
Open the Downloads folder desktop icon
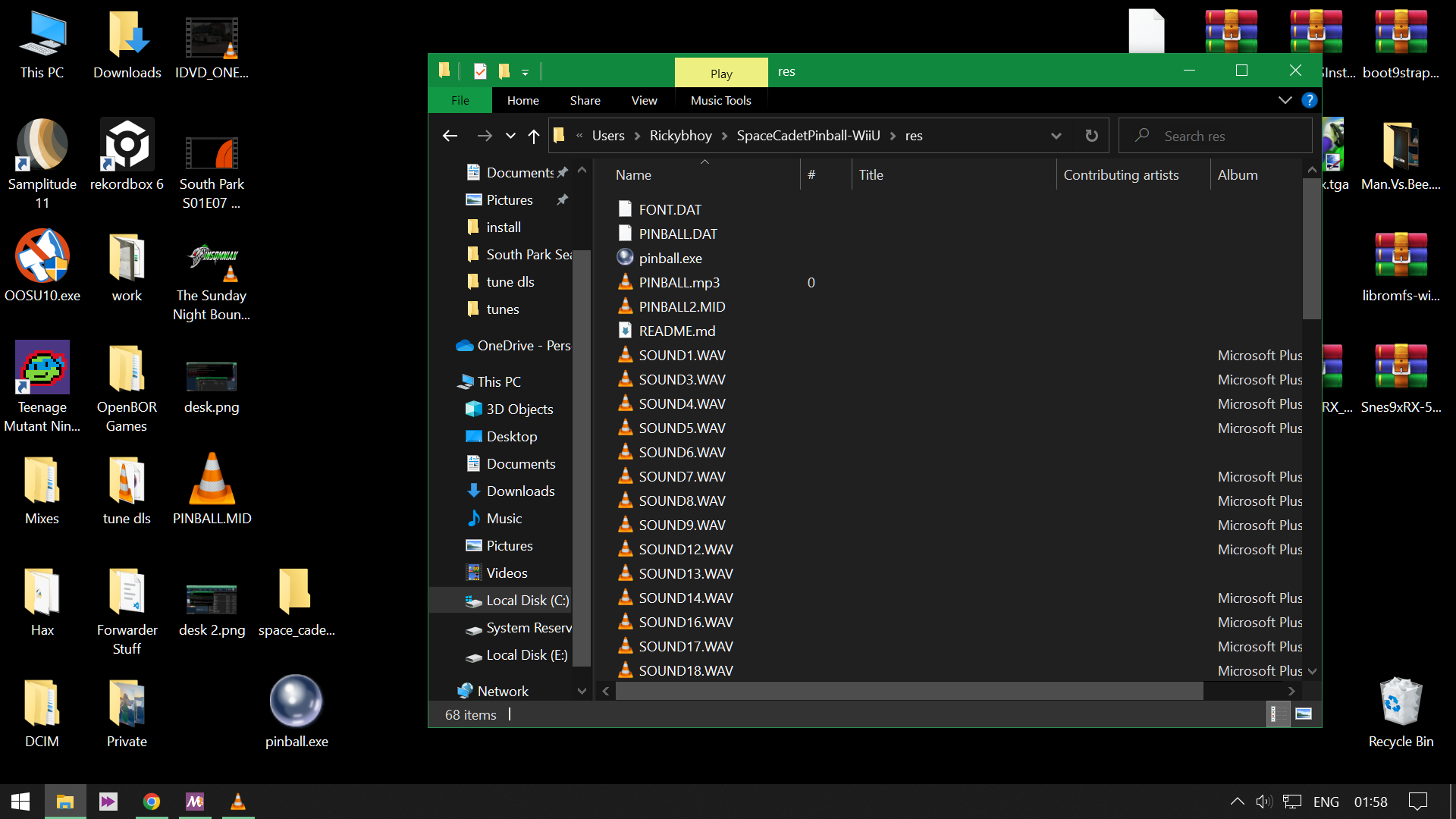click(127, 45)
